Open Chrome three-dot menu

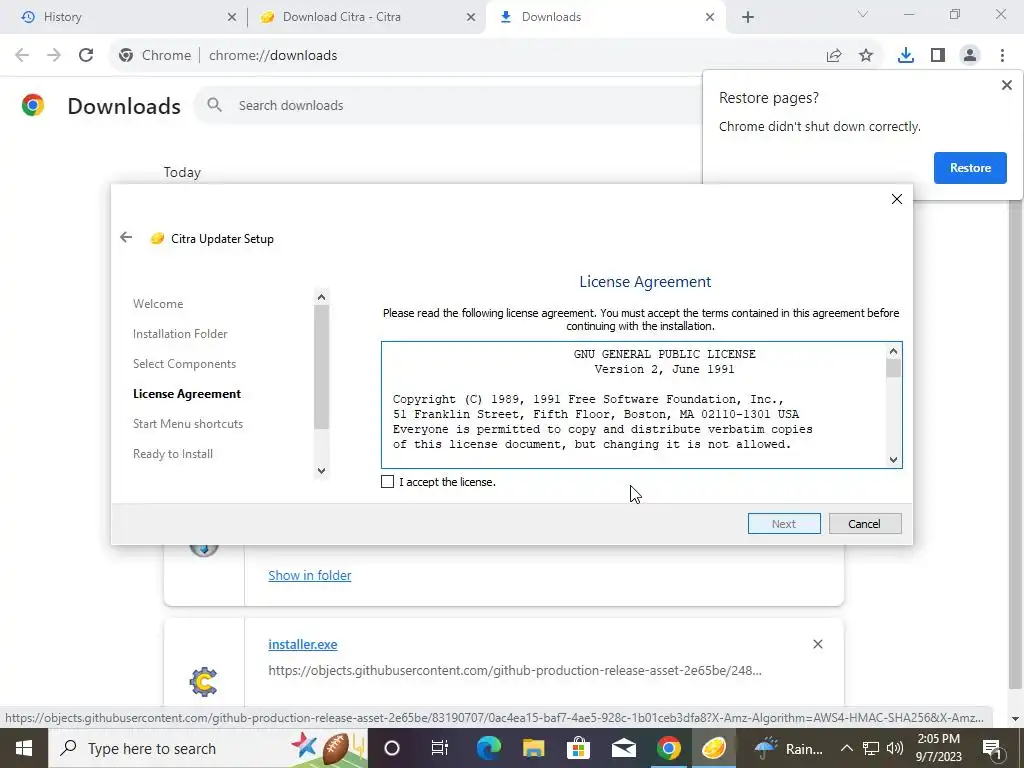click(1002, 56)
